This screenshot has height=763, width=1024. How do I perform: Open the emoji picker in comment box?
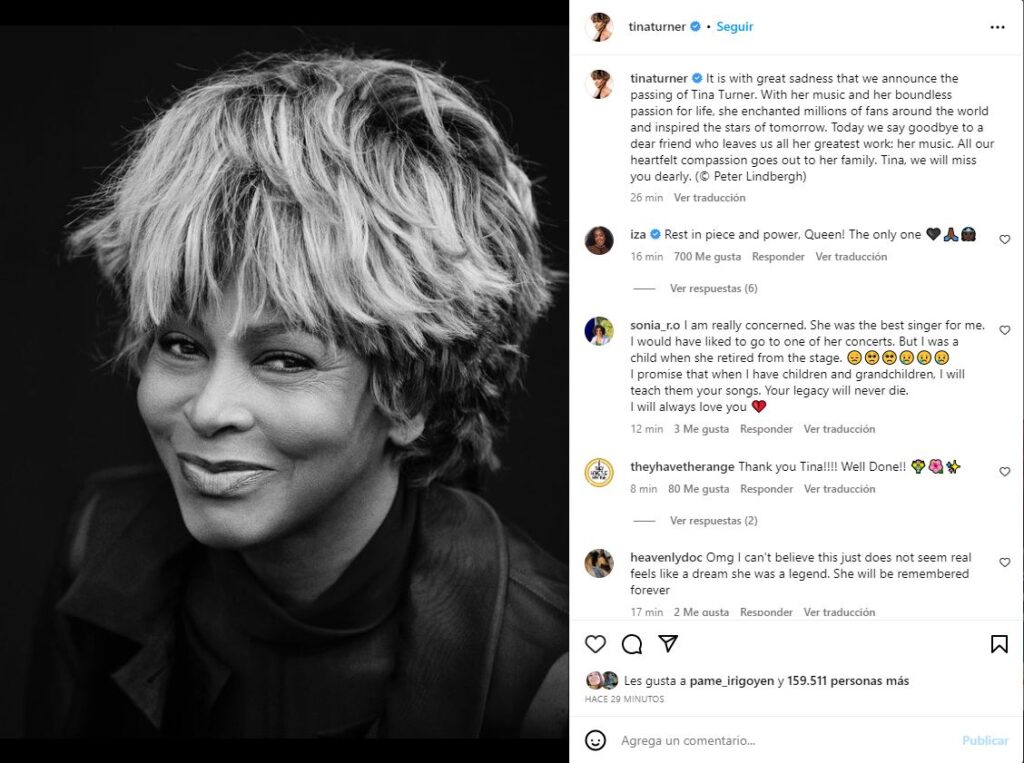[x=595, y=740]
